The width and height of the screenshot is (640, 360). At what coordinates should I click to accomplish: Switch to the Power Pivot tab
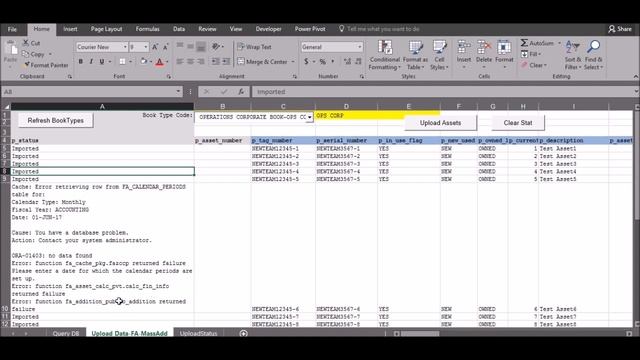[x=310, y=29]
